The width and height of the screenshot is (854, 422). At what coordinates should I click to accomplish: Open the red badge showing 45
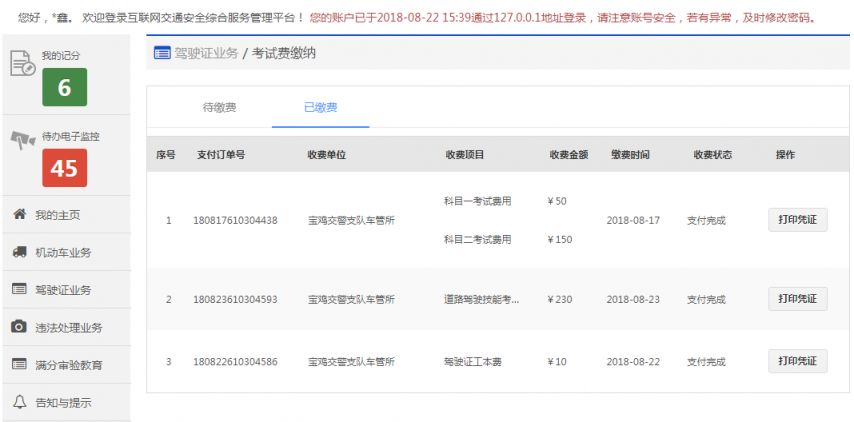click(x=64, y=168)
